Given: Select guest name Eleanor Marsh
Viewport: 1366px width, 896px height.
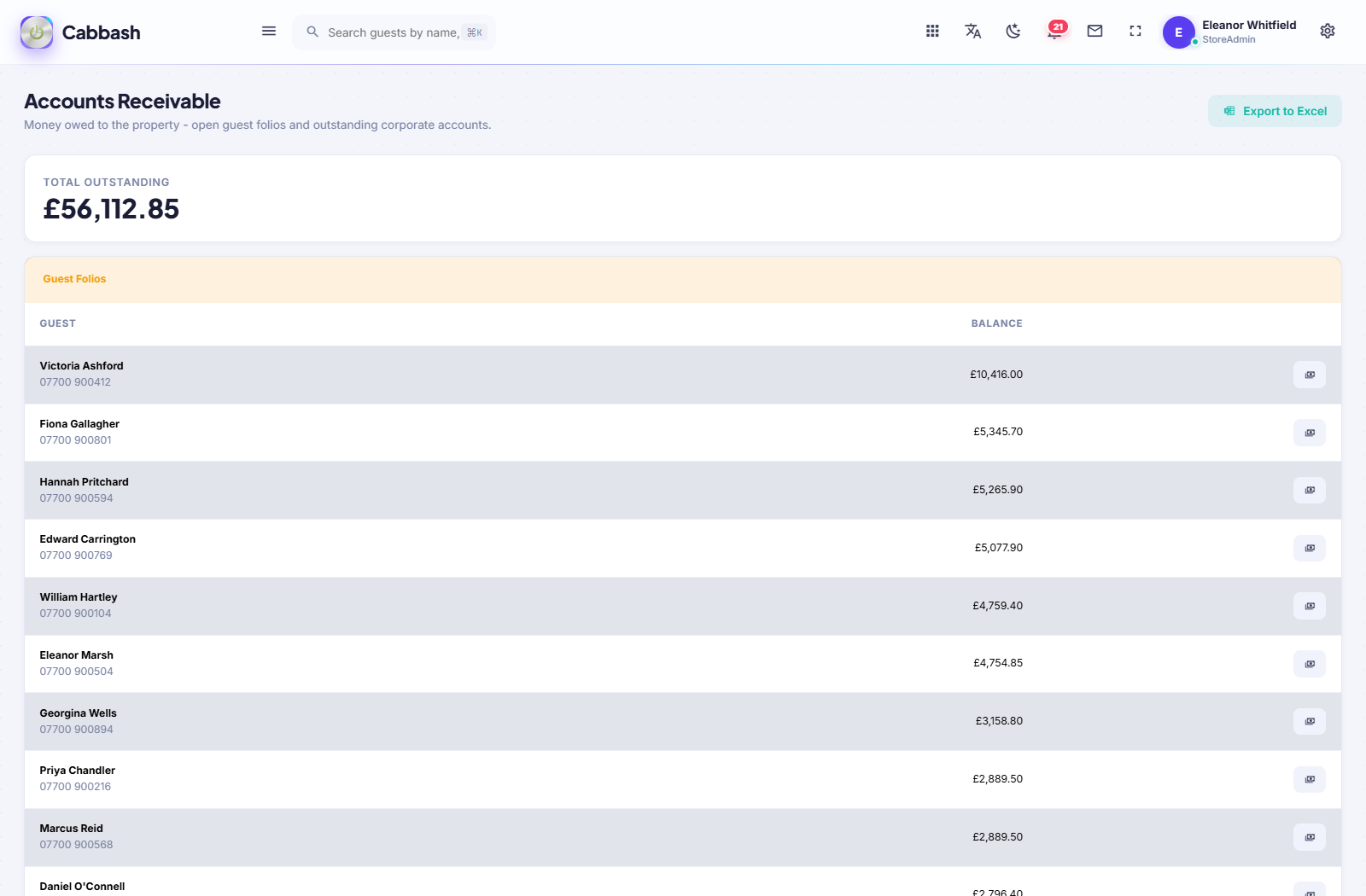Looking at the screenshot, I should (76, 655).
